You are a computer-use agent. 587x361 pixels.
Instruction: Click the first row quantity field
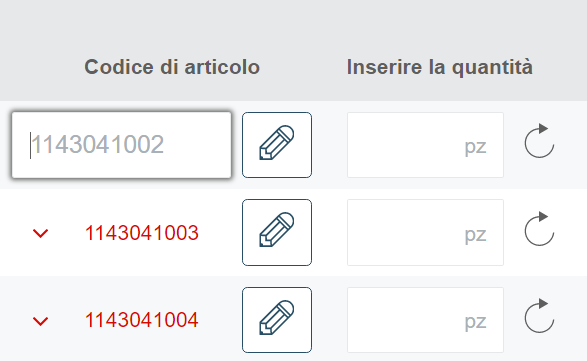click(425, 145)
